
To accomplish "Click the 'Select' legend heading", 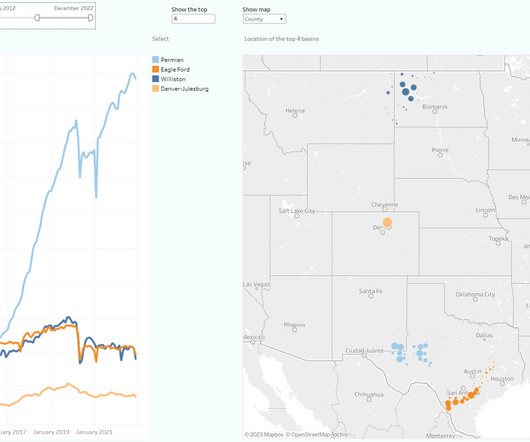I will (160, 39).
